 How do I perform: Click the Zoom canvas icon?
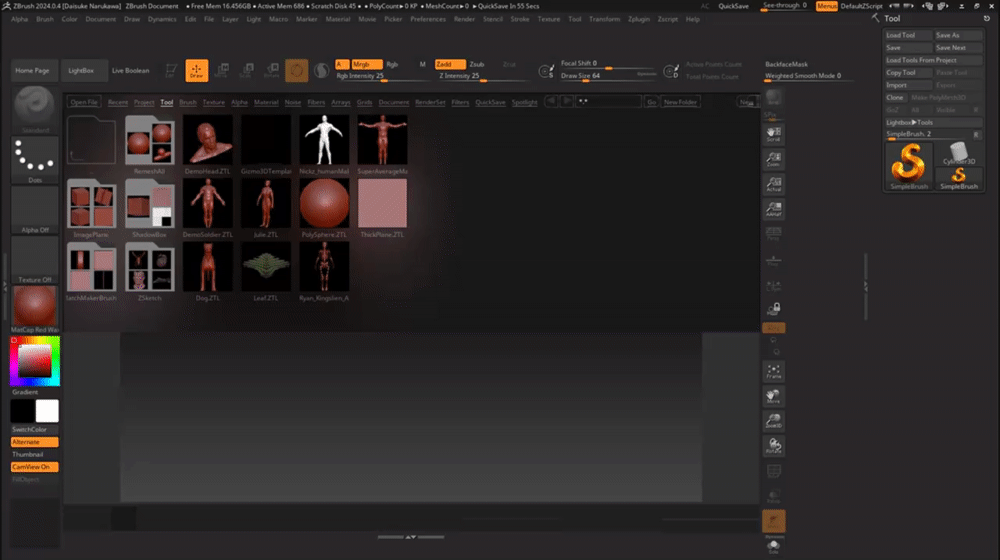(x=773, y=160)
